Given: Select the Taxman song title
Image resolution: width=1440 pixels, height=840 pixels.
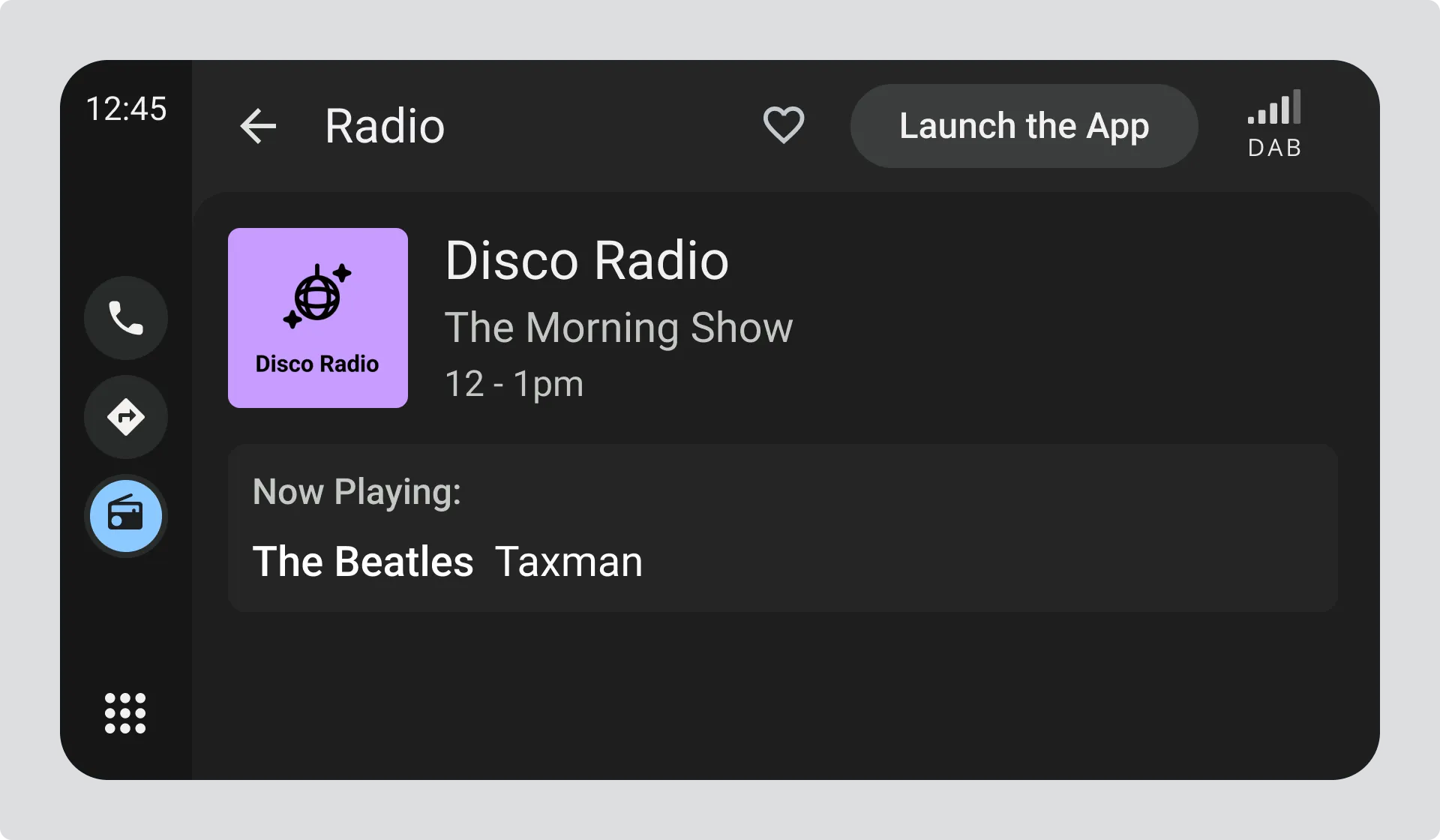Looking at the screenshot, I should coord(568,562).
